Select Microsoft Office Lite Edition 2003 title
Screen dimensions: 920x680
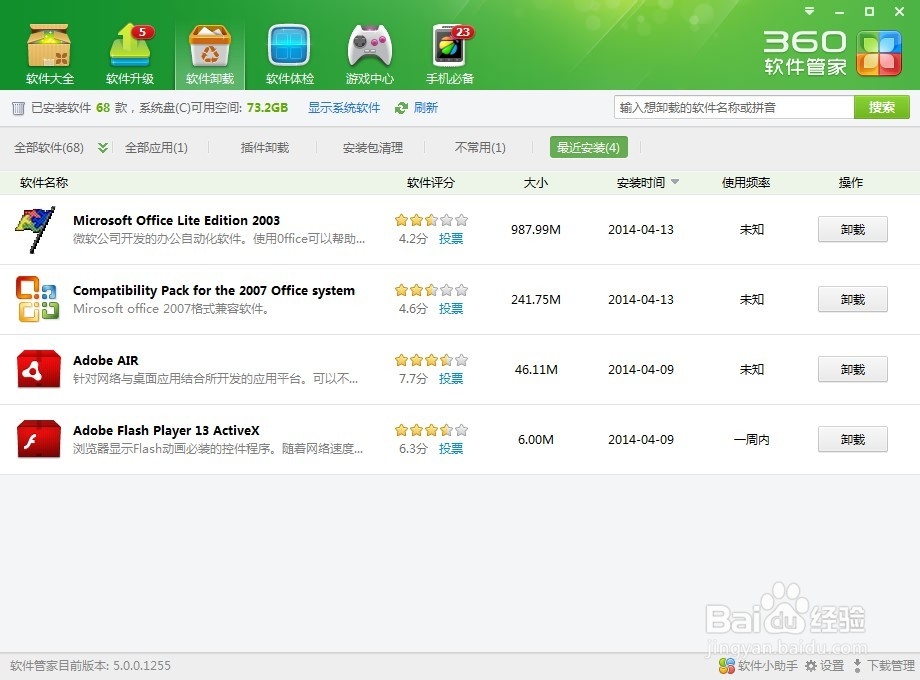click(x=177, y=221)
